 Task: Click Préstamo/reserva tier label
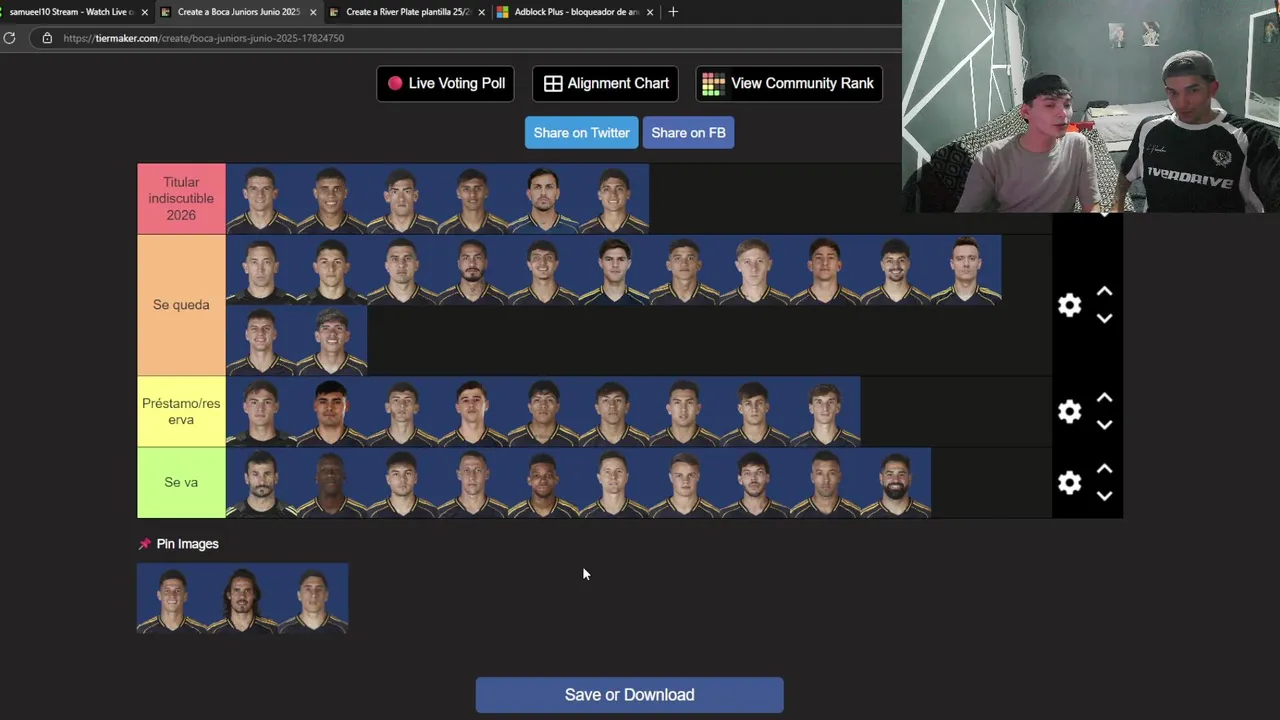[181, 411]
